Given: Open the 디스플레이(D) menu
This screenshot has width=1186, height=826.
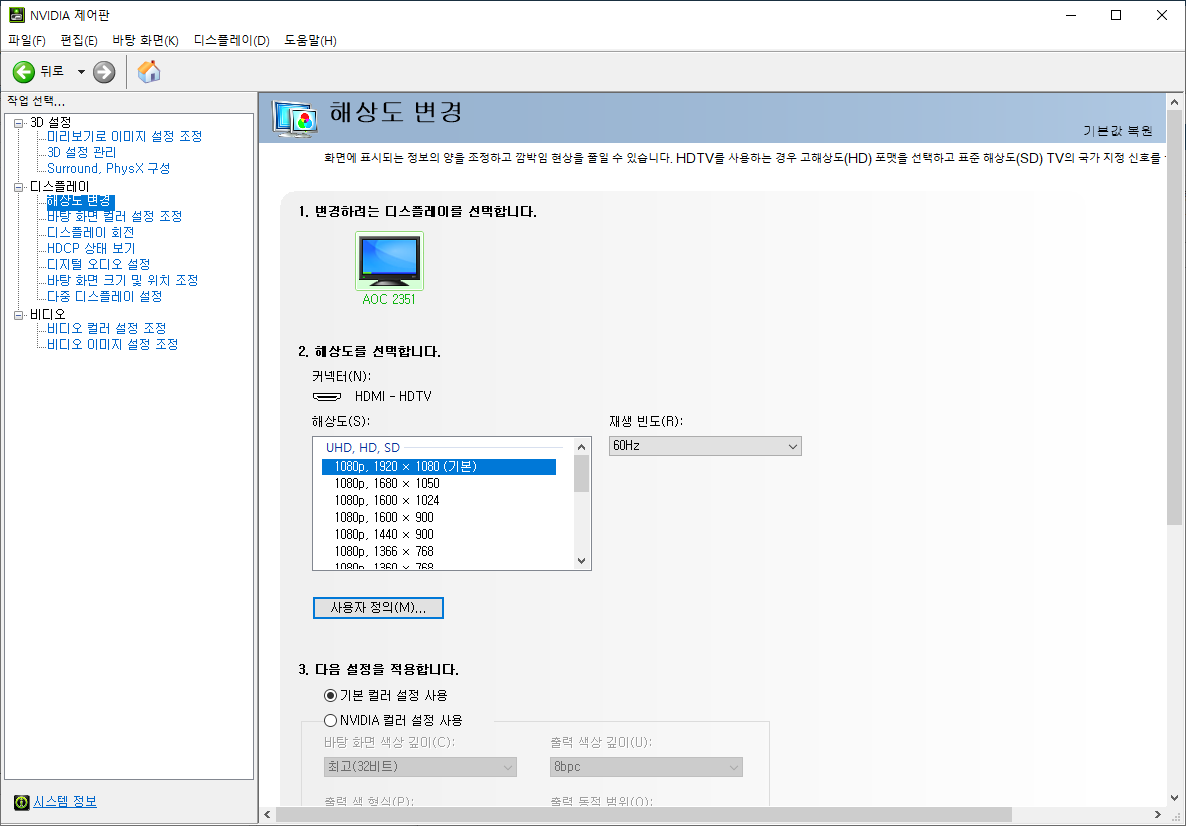Looking at the screenshot, I should coord(231,41).
